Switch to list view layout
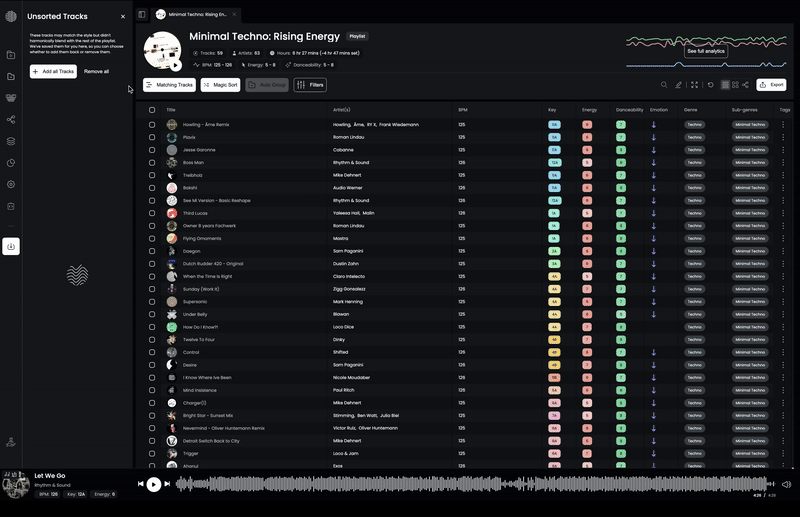Image resolution: width=800 pixels, height=517 pixels. [725, 85]
